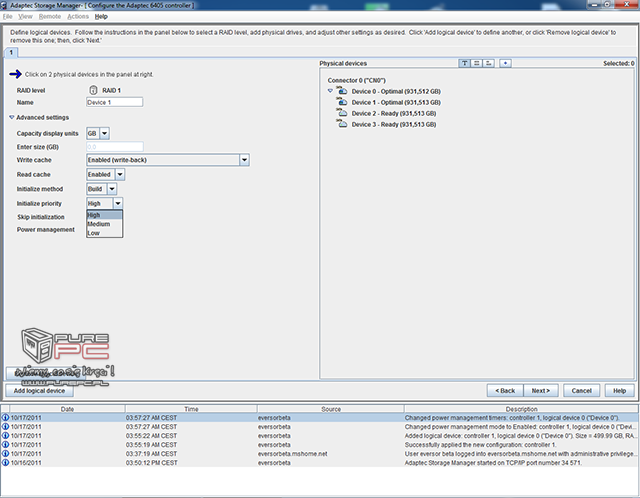The width and height of the screenshot is (640, 498).
Task: Choose Medium in the priority list
Action: coord(104,224)
